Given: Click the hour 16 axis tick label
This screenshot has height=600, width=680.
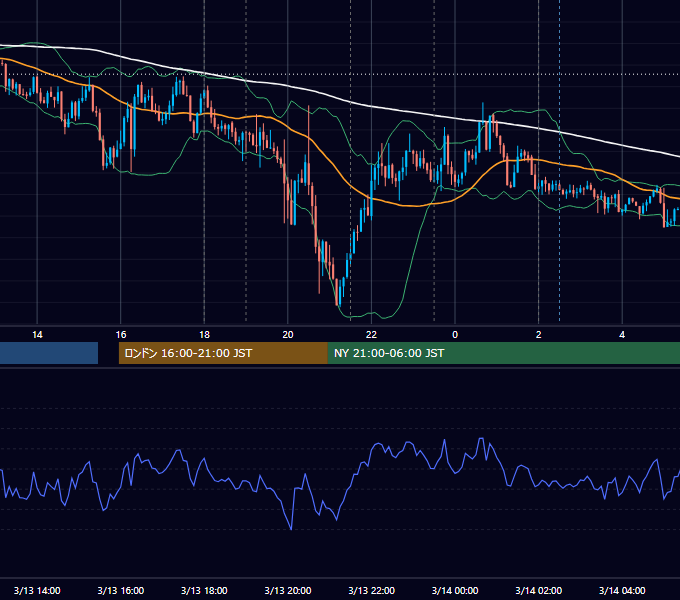Looking at the screenshot, I should click(121, 335).
